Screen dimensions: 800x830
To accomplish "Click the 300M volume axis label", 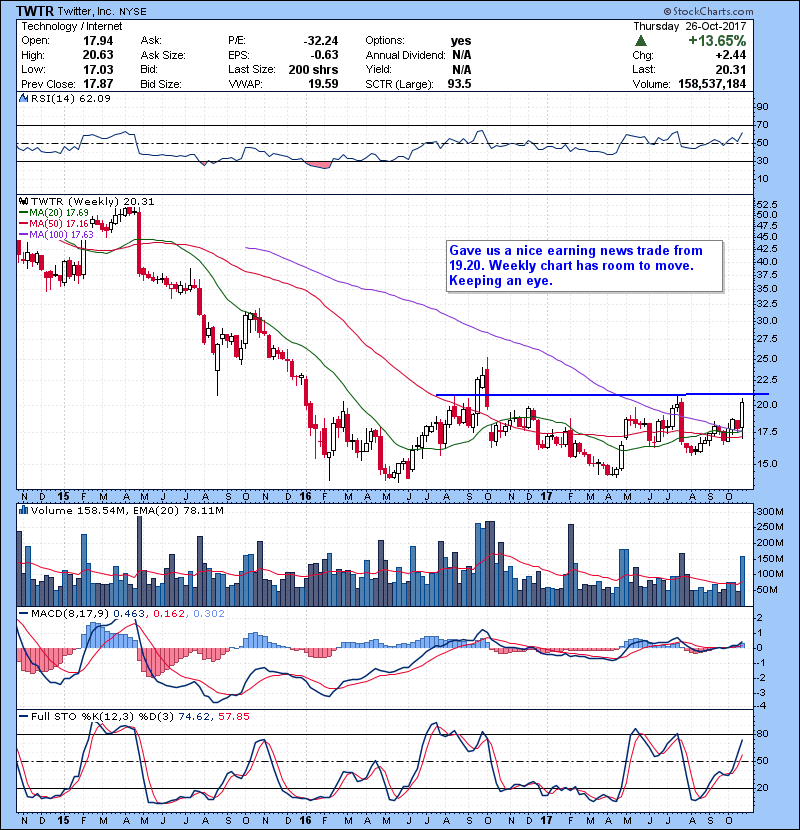I will pyautogui.click(x=770, y=512).
